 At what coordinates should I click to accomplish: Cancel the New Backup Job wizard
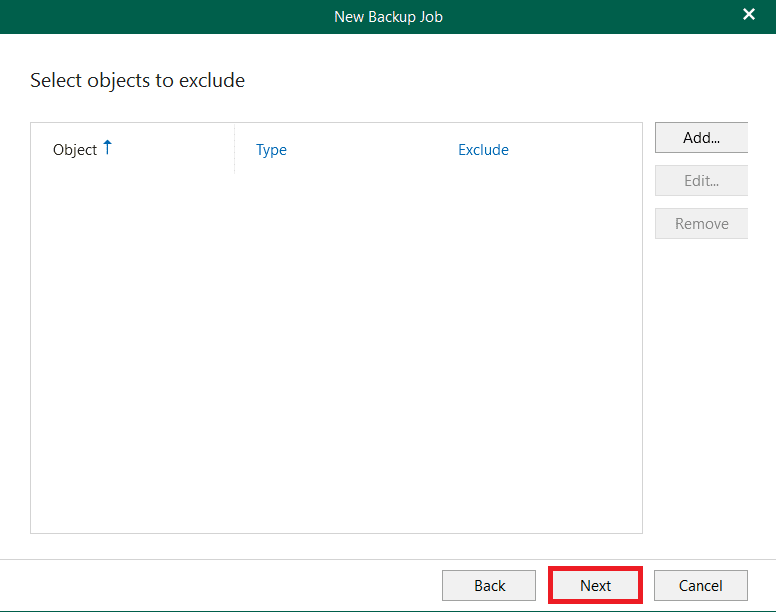coord(700,585)
